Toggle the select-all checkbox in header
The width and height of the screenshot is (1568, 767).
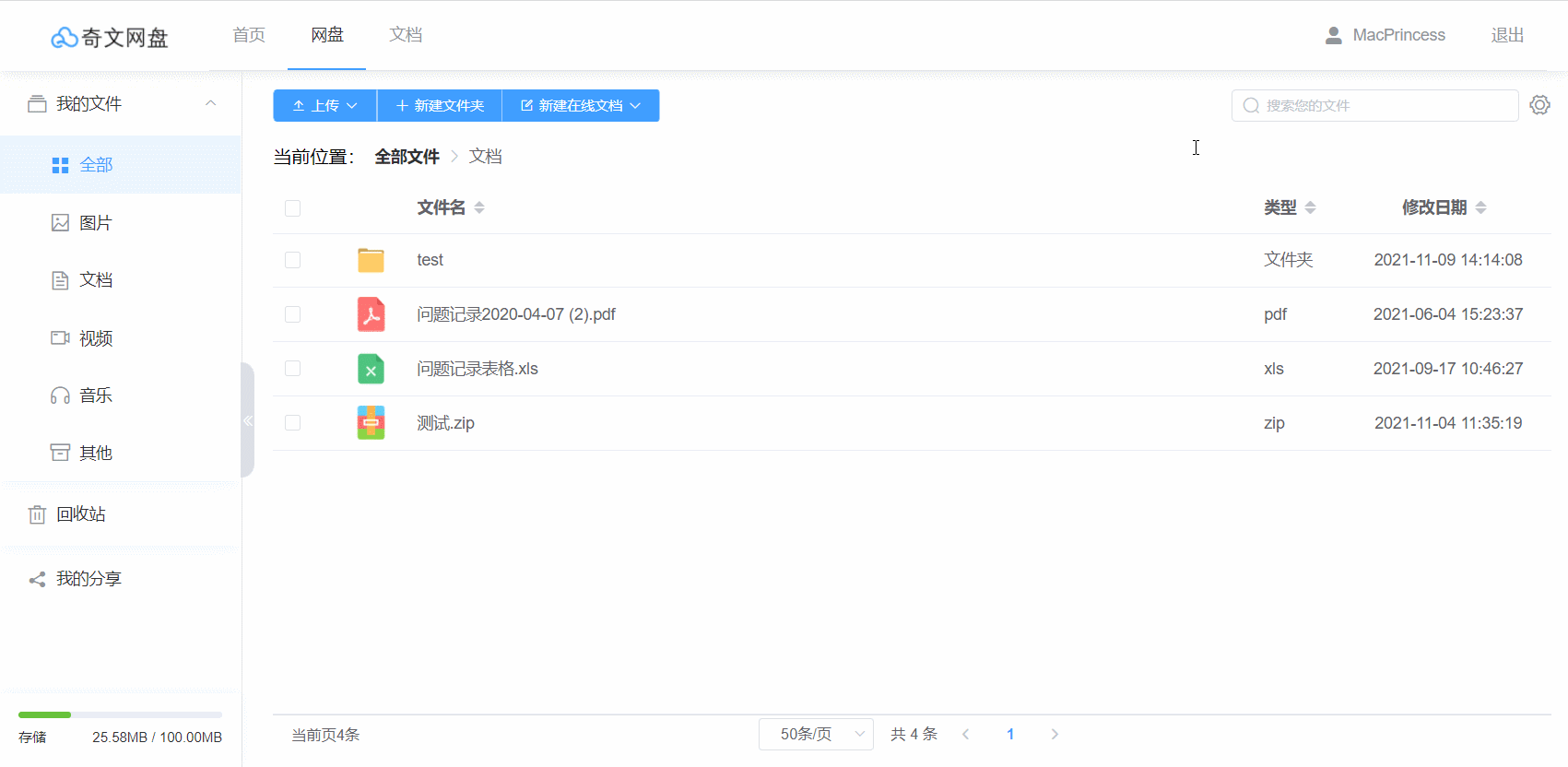293,208
